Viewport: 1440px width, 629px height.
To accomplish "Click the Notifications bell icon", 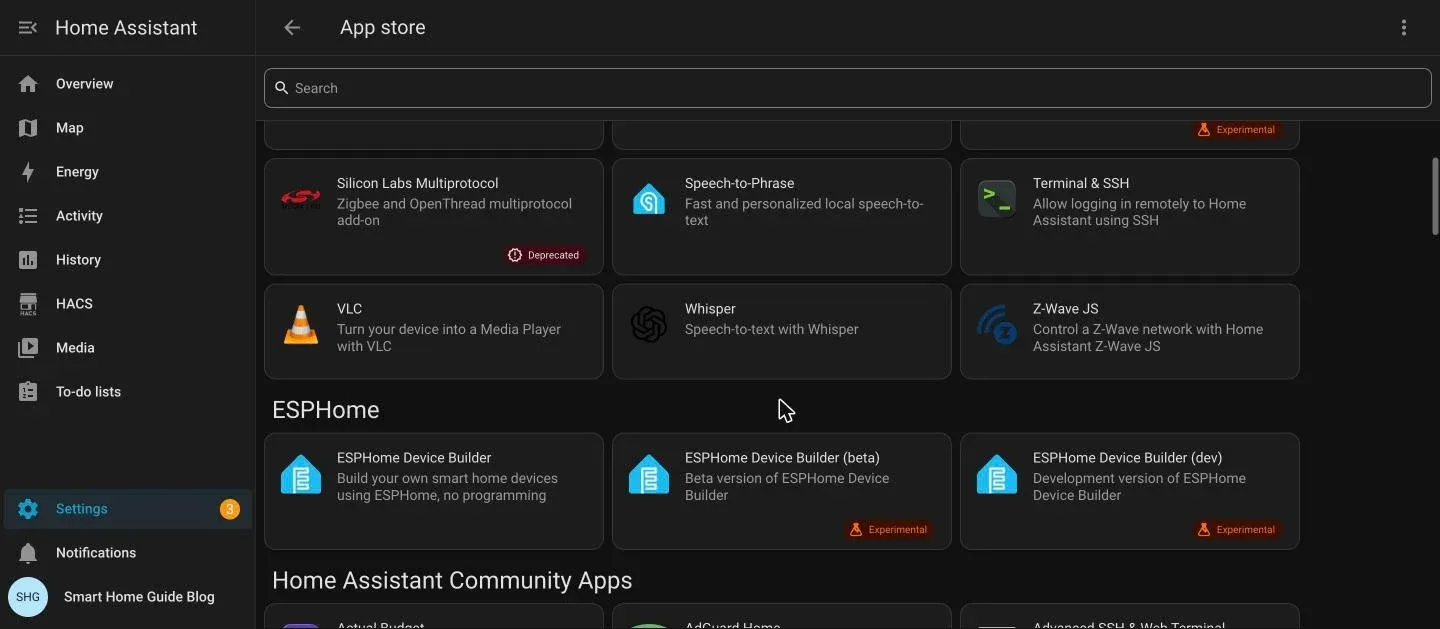I will 28,553.
